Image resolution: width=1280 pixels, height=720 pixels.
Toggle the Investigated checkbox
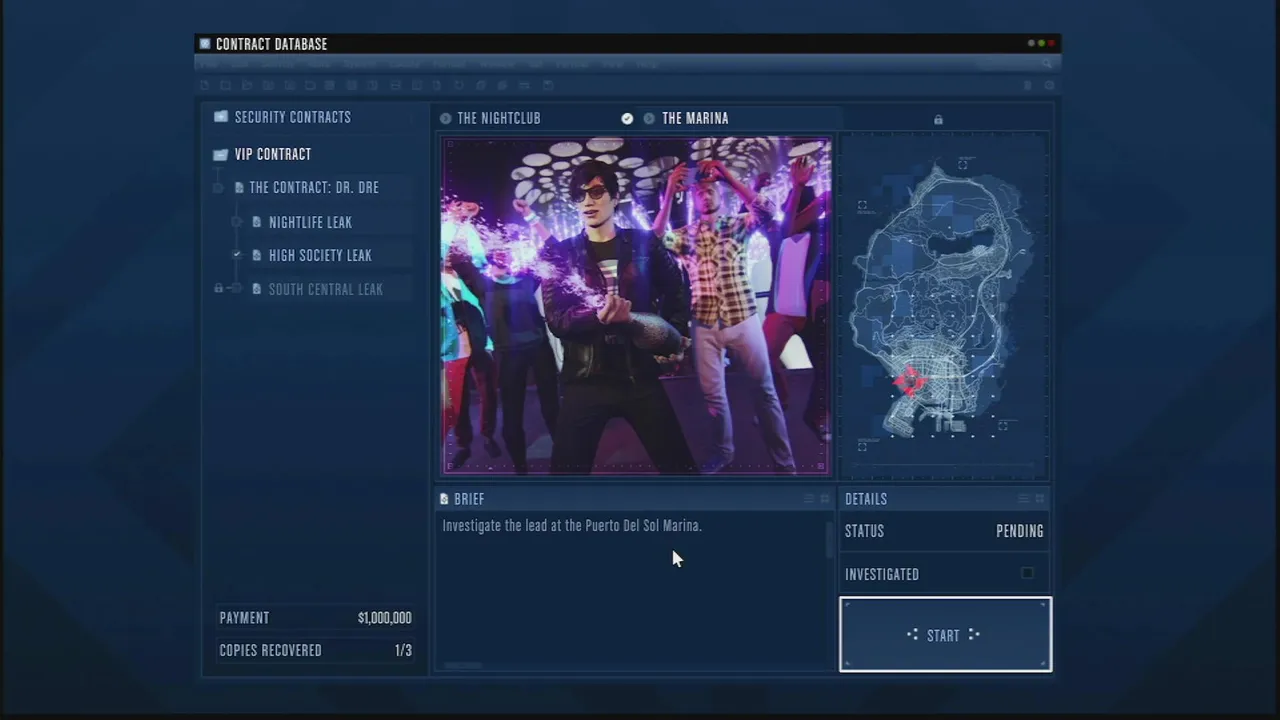(x=1027, y=573)
